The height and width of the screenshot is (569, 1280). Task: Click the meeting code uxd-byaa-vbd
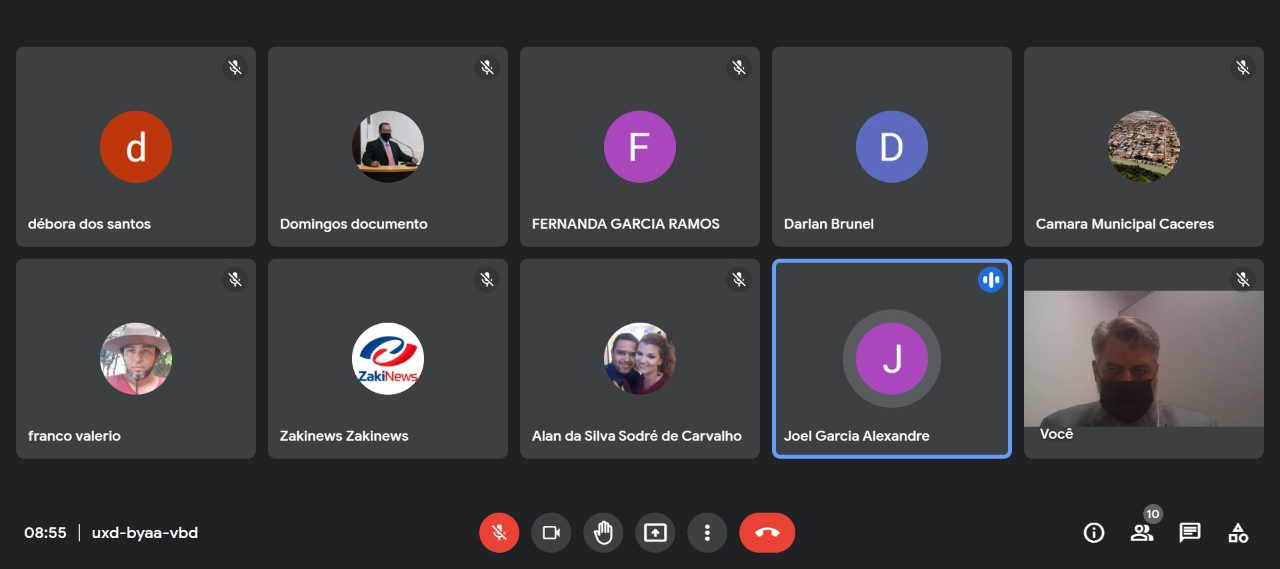pos(145,533)
